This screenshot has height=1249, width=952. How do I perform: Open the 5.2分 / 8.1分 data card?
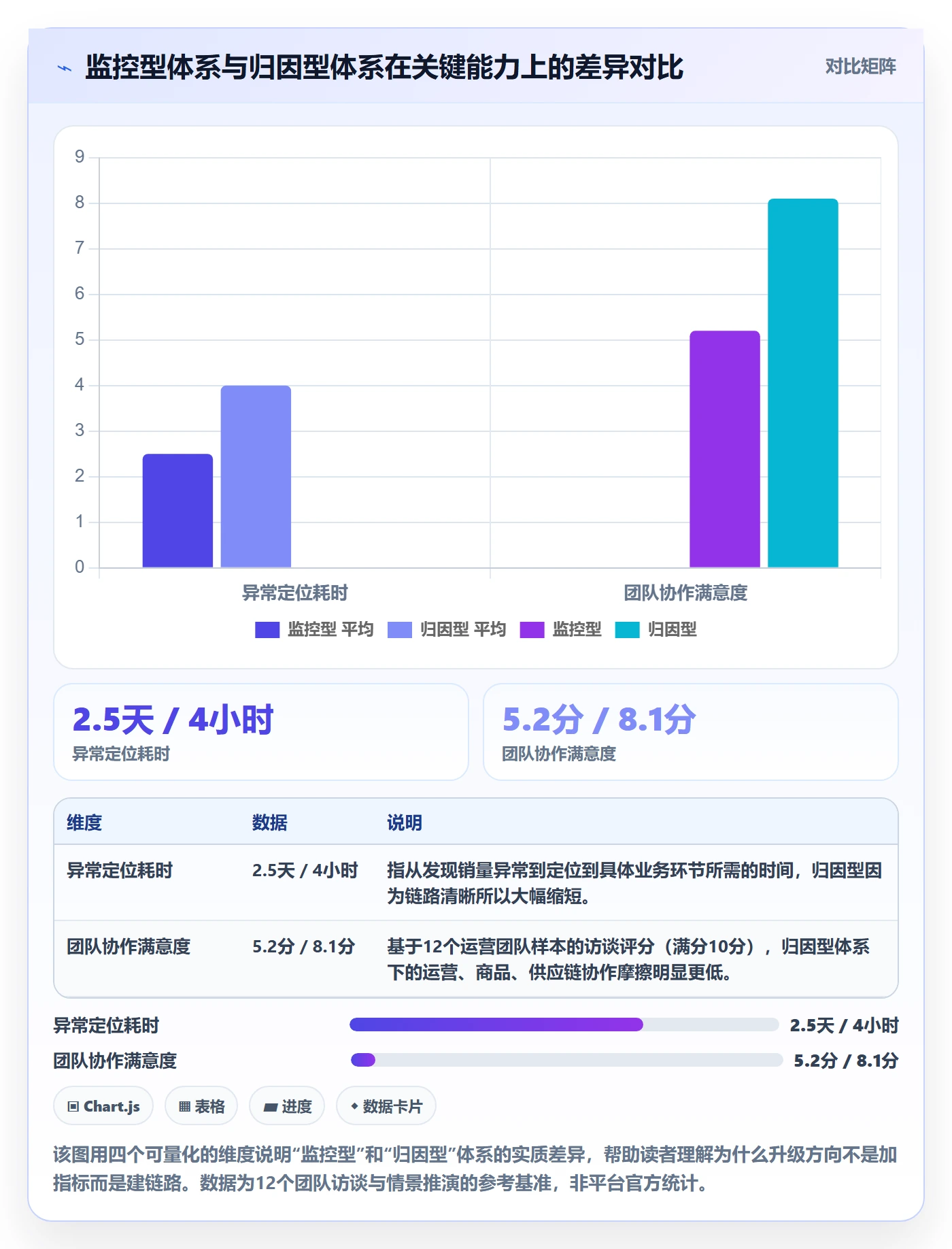(x=691, y=732)
